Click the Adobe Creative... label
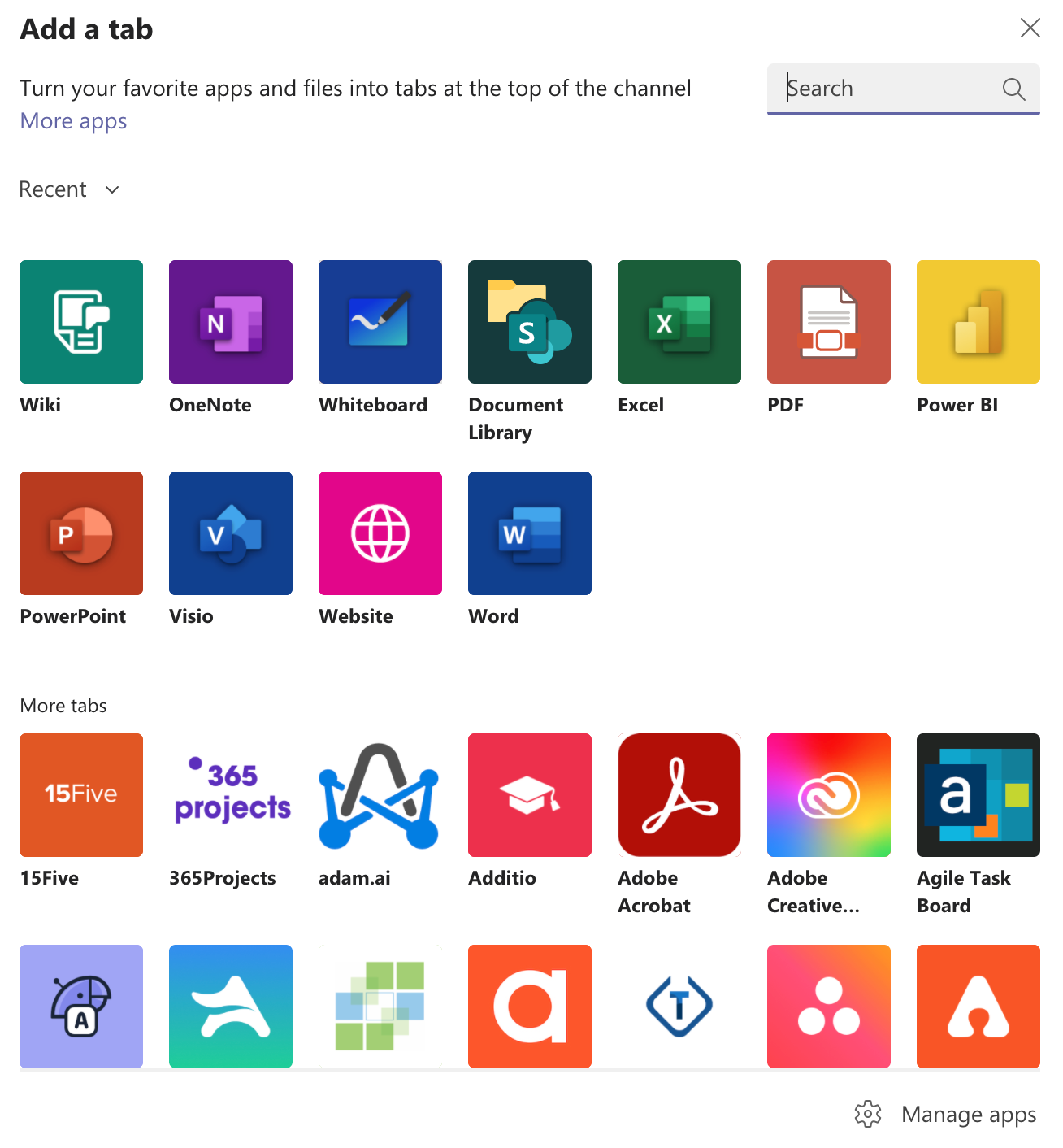Viewport: 1063px width, 1148px height. [814, 892]
